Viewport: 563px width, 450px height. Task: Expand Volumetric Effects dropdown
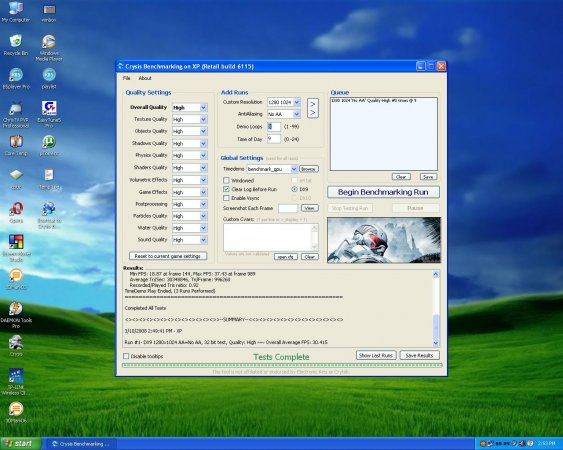pos(204,180)
